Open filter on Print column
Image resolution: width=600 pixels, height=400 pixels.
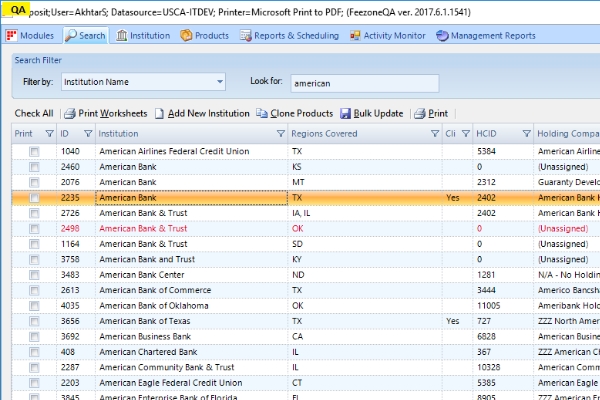point(49,134)
